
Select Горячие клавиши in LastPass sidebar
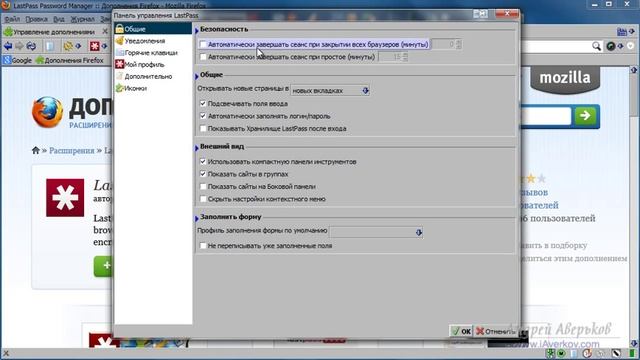point(153,53)
